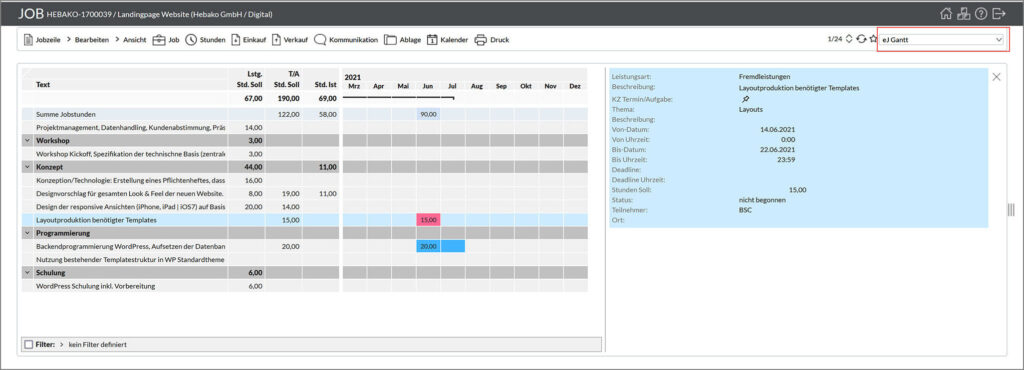Click the logout exit icon
The height and width of the screenshot is (370, 1024).
tap(999, 14)
